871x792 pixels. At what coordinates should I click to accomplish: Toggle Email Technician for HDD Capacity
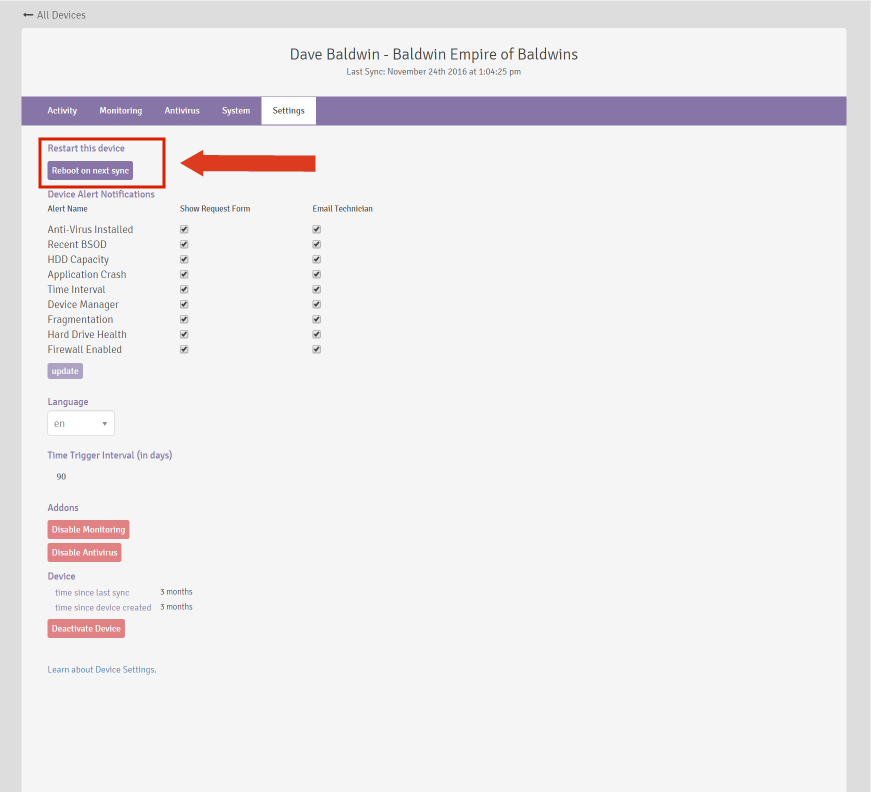click(x=317, y=259)
